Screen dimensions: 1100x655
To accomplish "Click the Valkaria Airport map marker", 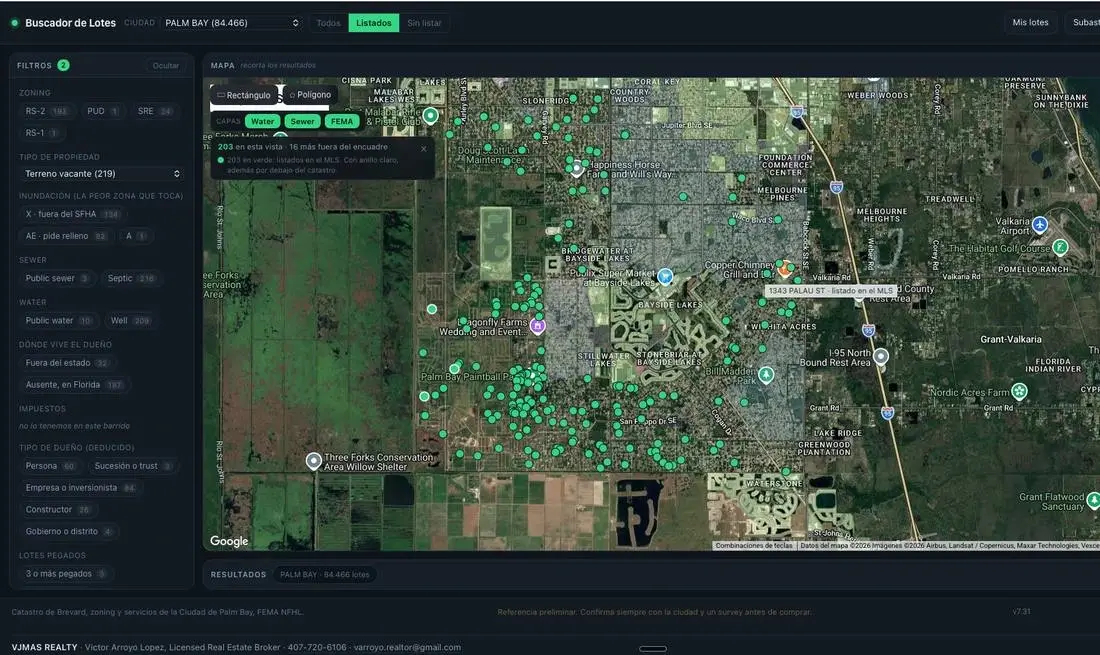I will [x=1040, y=225].
